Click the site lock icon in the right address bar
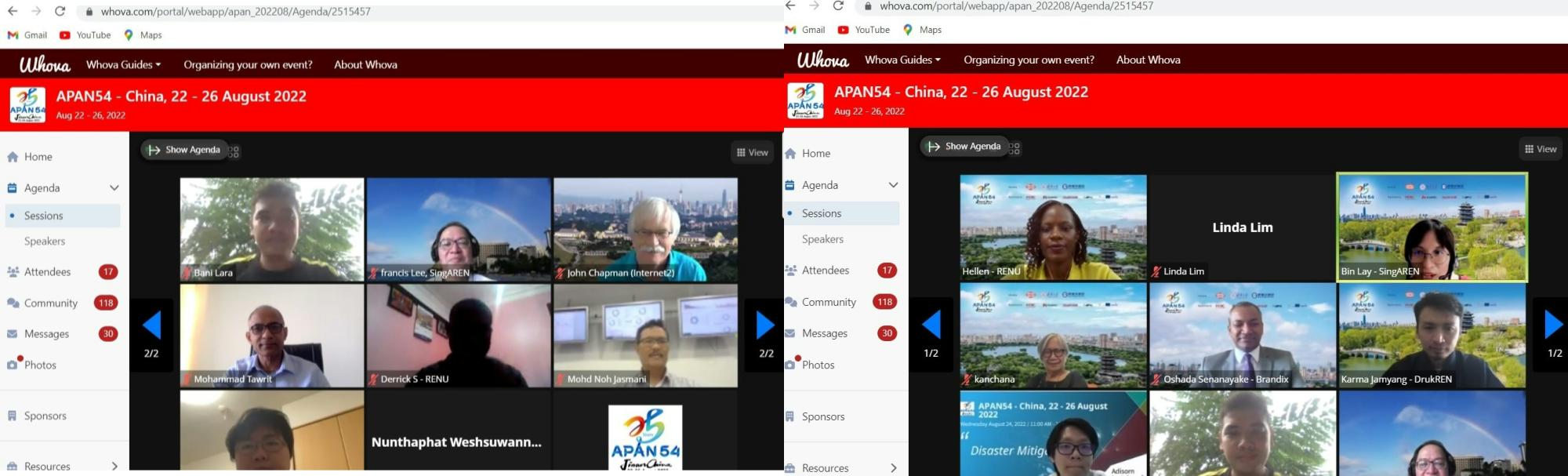This screenshot has height=476, width=1568. tap(868, 6)
